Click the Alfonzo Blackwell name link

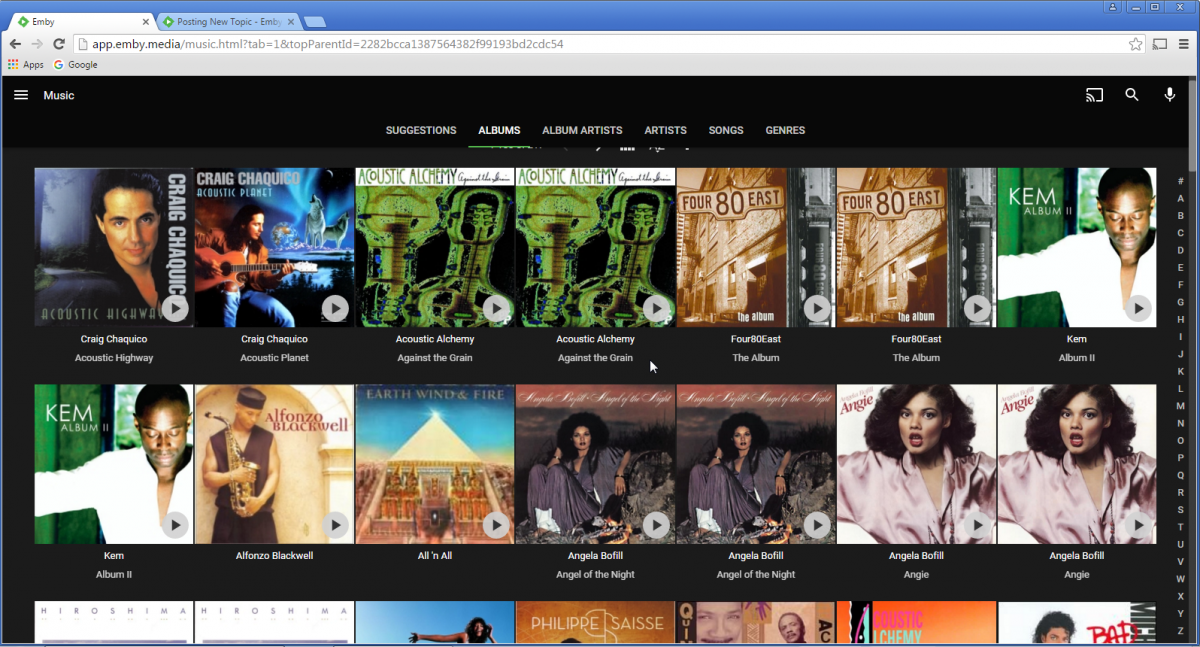tap(274, 555)
